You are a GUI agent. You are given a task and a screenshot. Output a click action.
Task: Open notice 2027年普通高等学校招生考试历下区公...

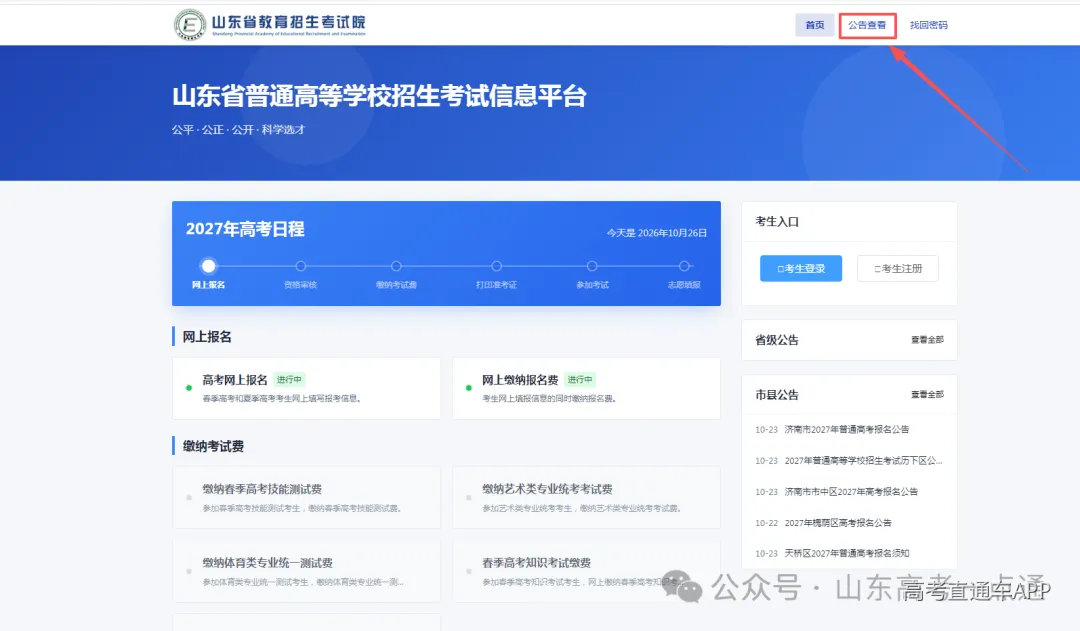click(x=863, y=460)
